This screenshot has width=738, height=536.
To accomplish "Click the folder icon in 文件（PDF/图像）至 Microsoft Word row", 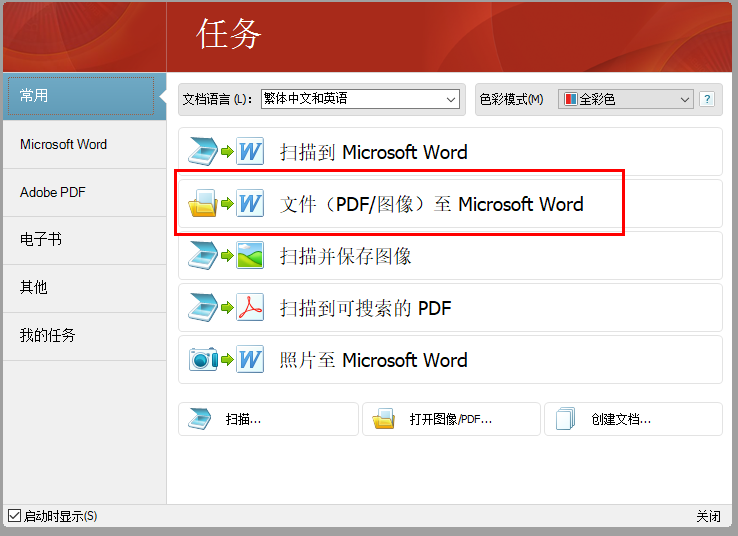I will [203, 203].
